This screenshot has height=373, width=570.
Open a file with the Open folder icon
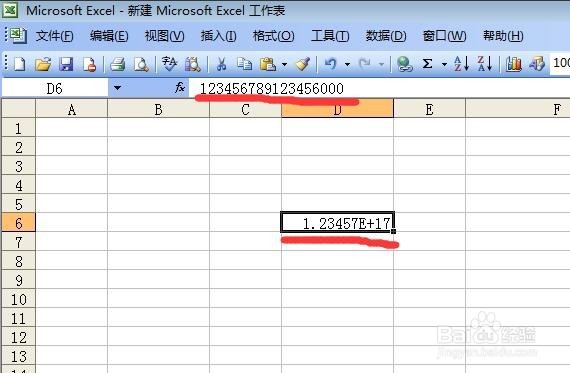[43, 64]
